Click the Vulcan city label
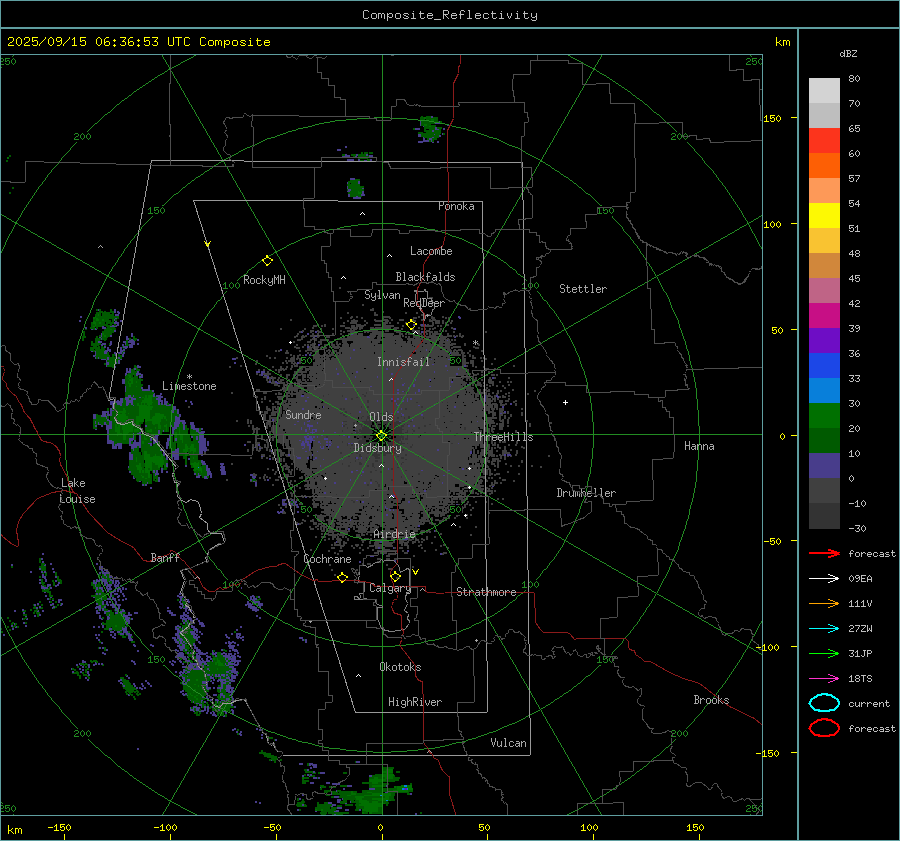Viewport: 900px width, 841px height. coord(508,743)
